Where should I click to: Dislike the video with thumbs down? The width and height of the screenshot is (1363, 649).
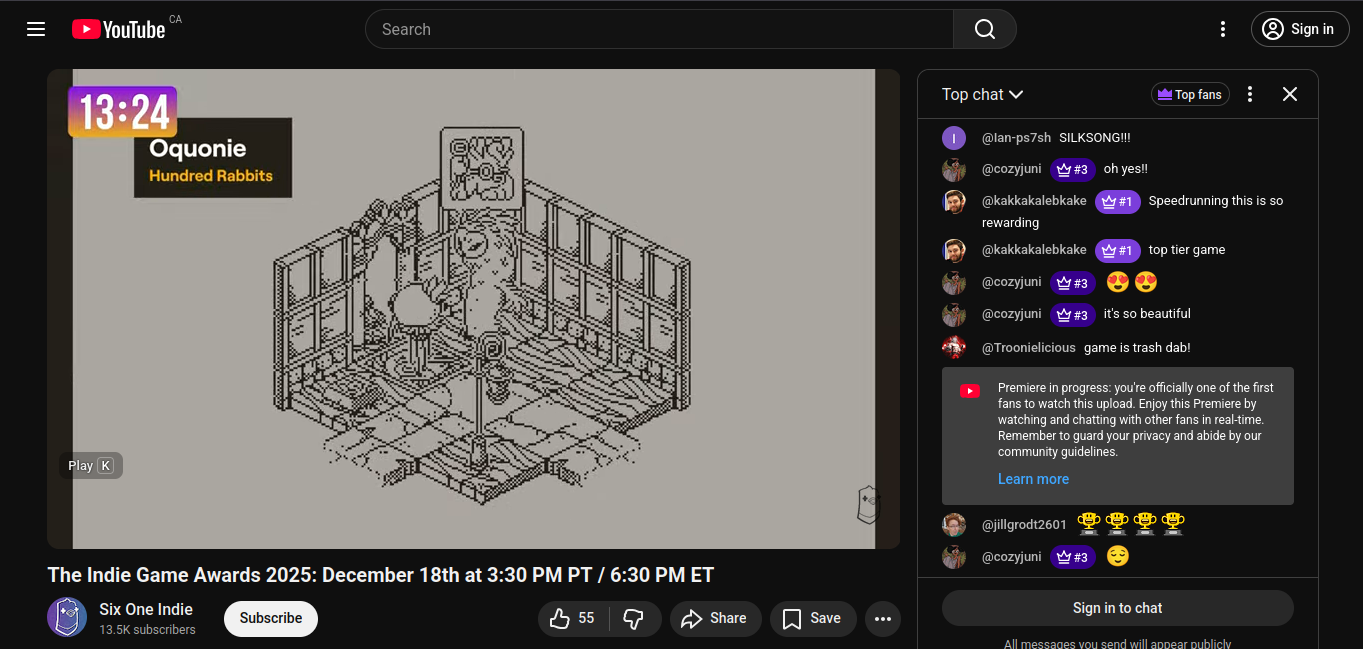tap(633, 619)
